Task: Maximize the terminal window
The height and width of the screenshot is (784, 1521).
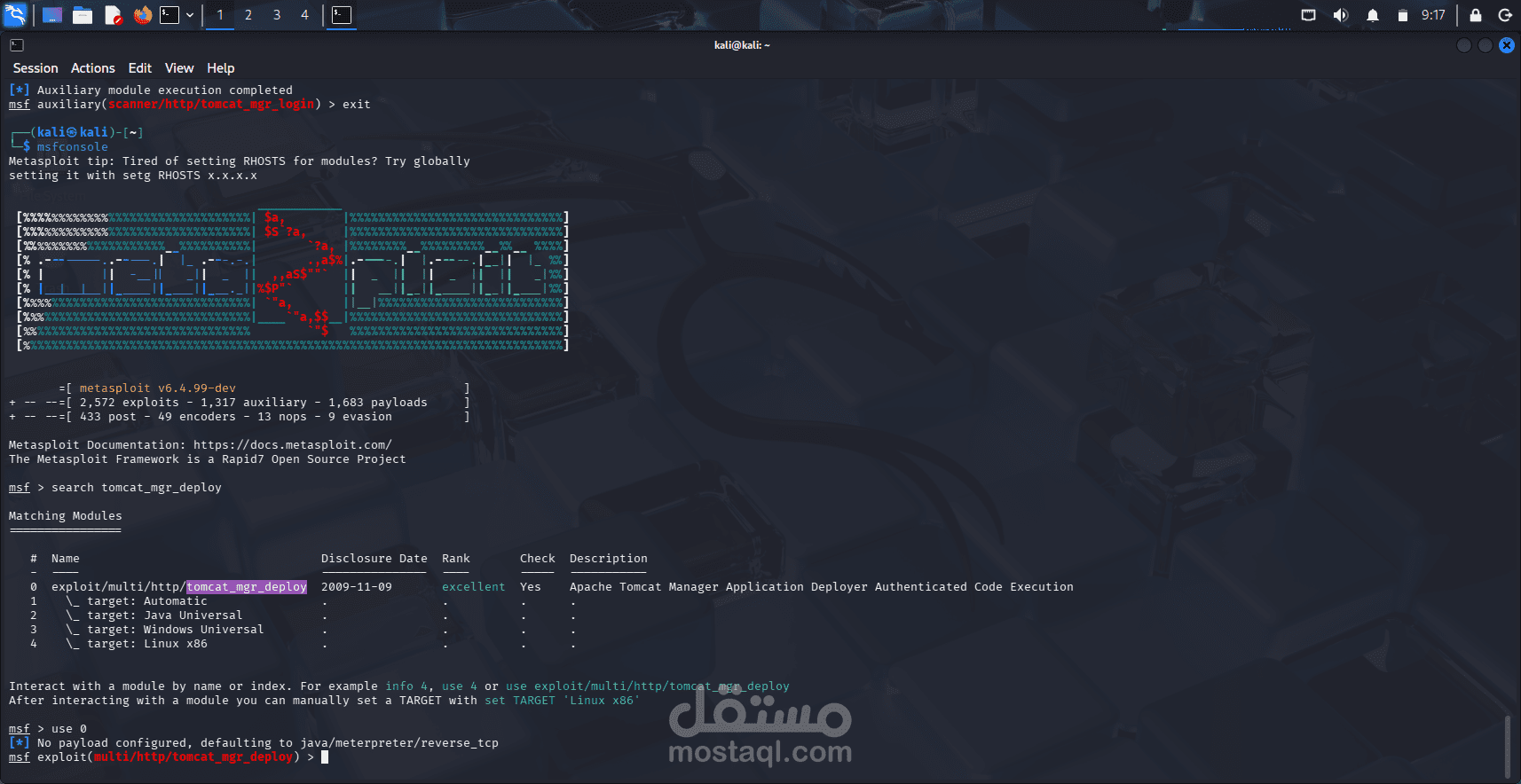Action: pyautogui.click(x=1486, y=45)
